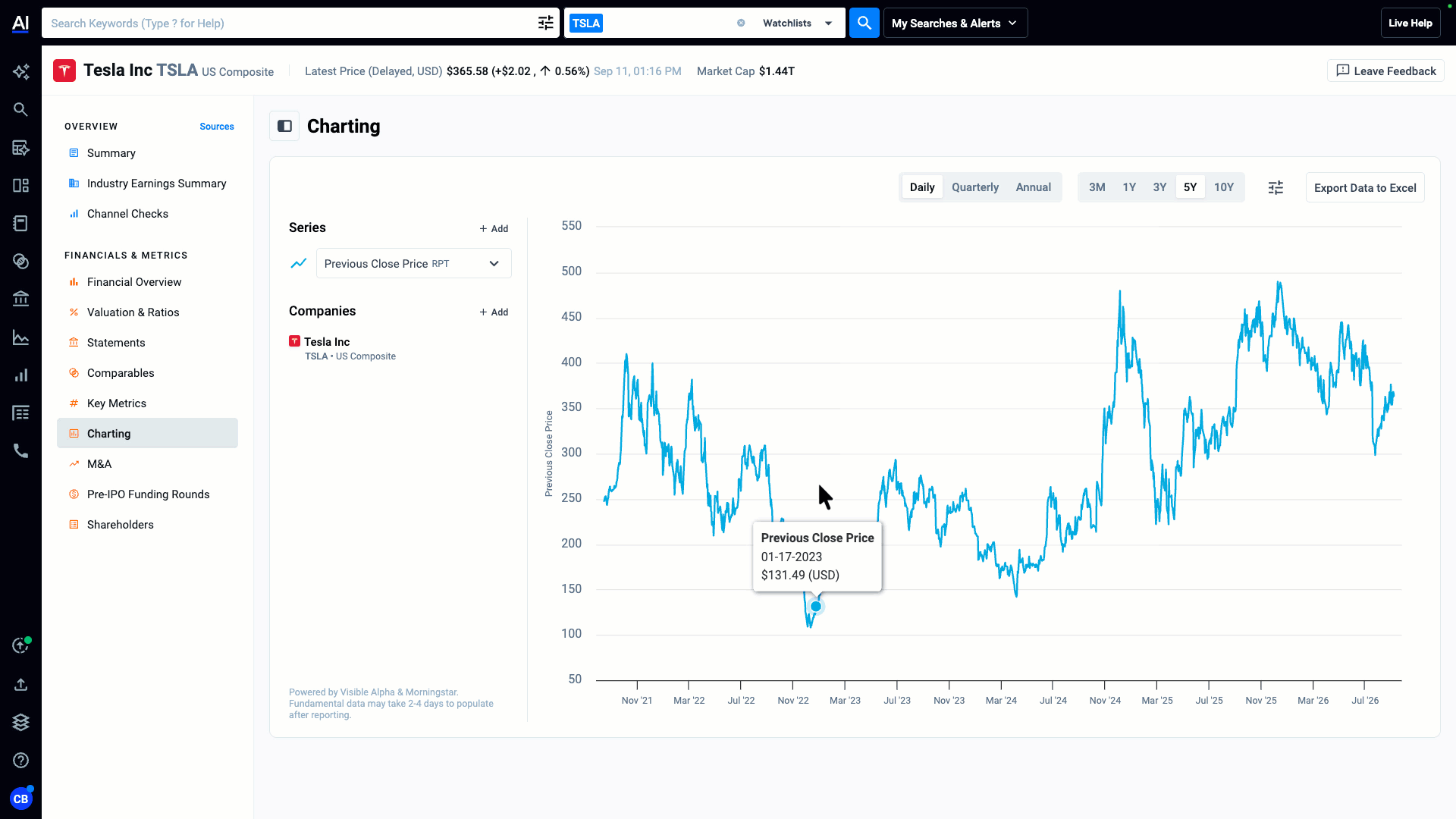Open search filter options icon
1456x819 pixels.
click(546, 24)
